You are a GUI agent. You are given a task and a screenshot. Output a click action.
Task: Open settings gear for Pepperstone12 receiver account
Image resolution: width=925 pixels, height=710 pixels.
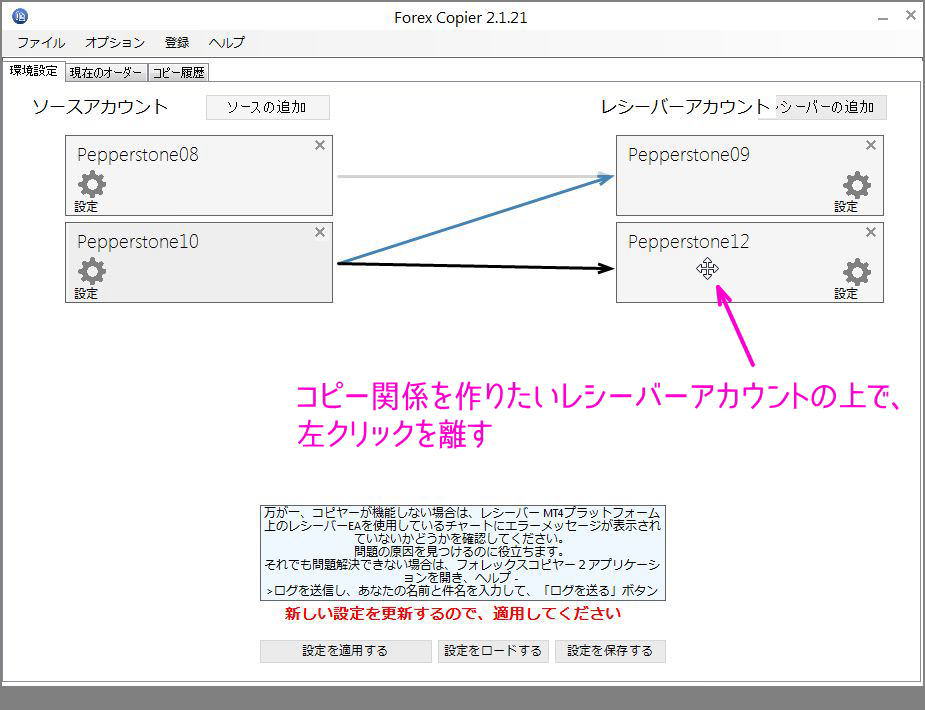[855, 272]
